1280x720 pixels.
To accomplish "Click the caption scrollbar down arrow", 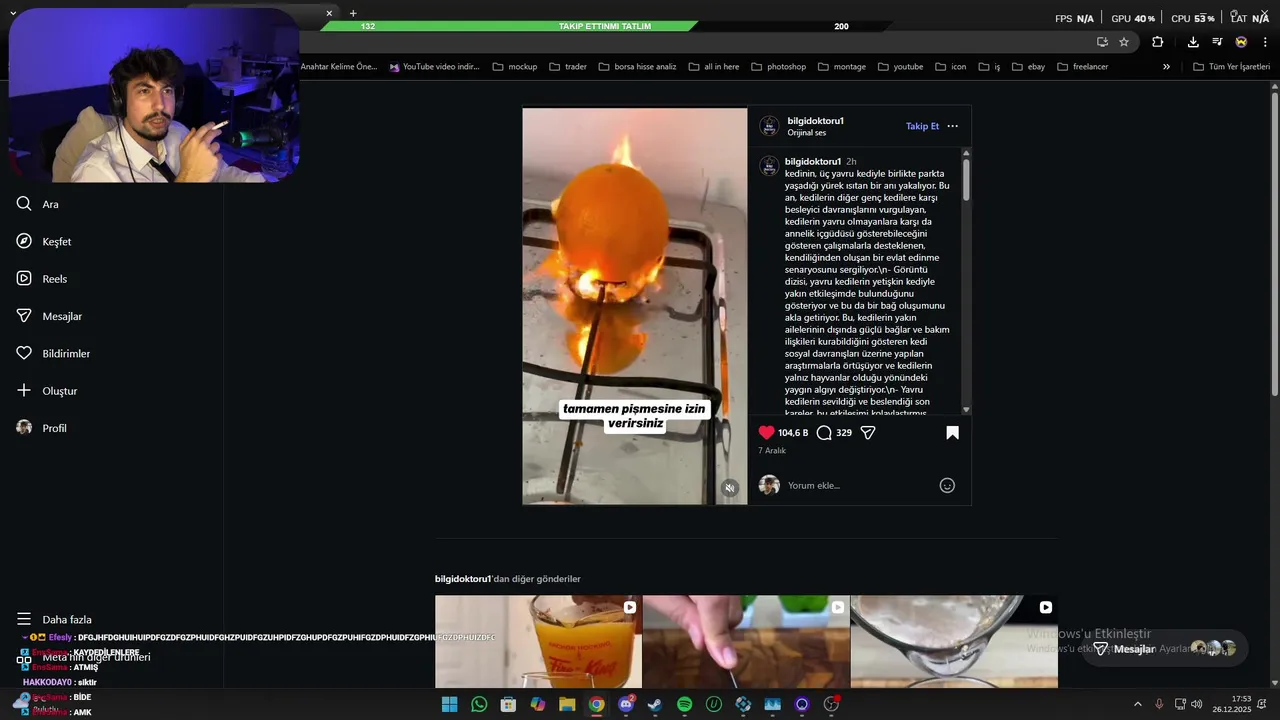I will [x=966, y=410].
